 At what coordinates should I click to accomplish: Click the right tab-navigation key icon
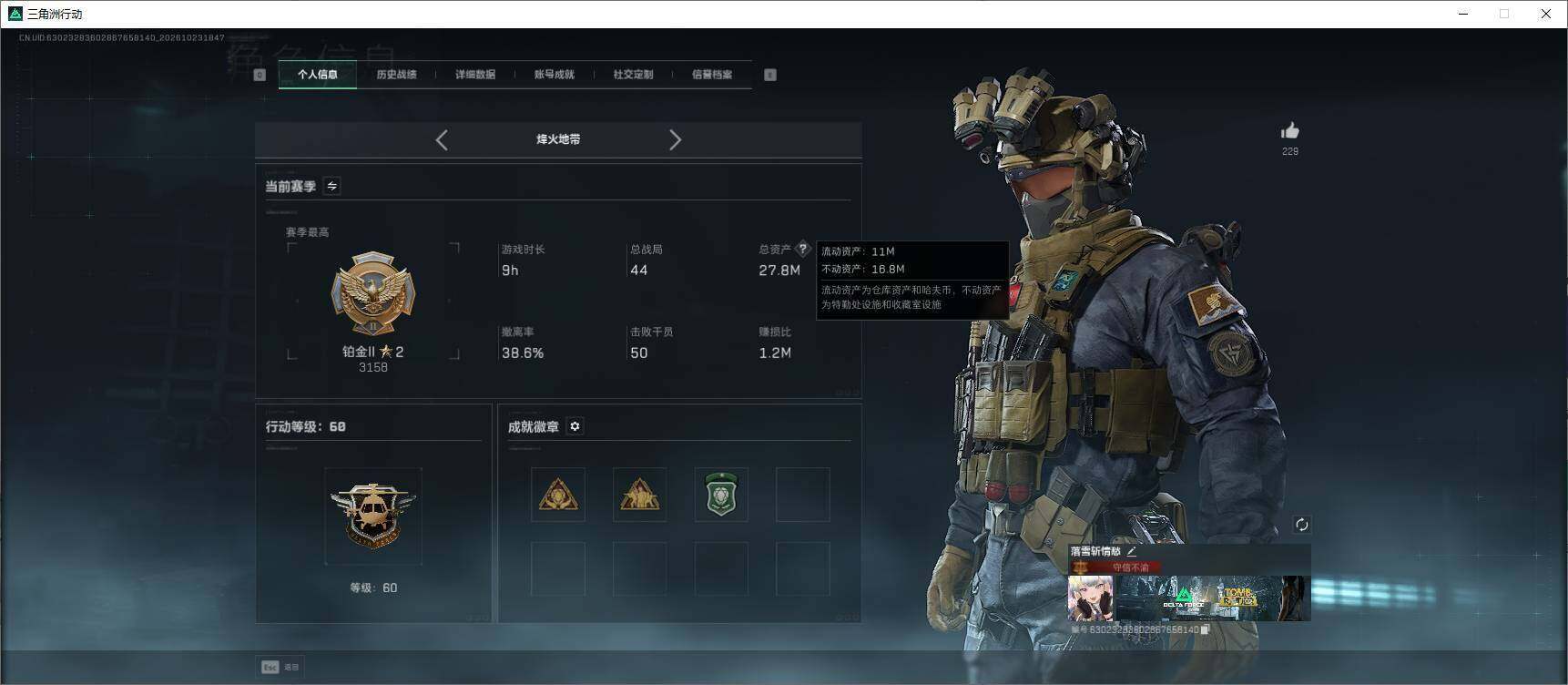pos(770,75)
